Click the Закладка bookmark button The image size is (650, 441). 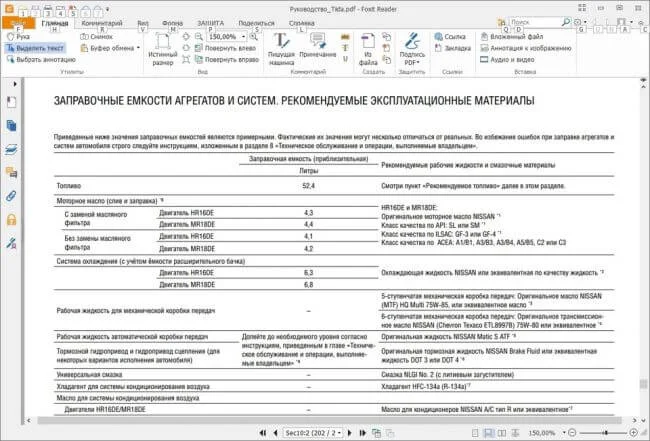(456, 47)
